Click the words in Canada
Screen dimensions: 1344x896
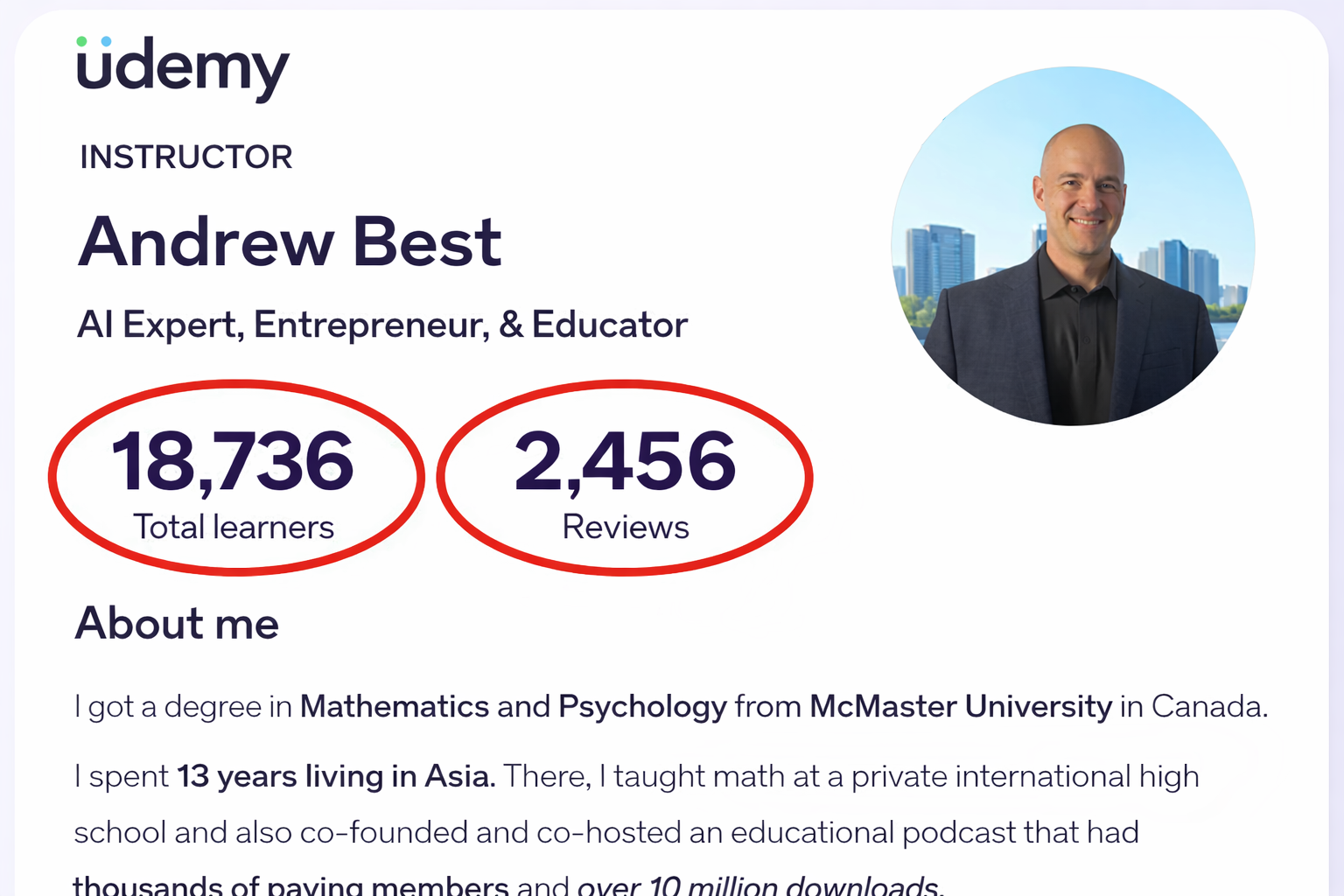point(1193,706)
